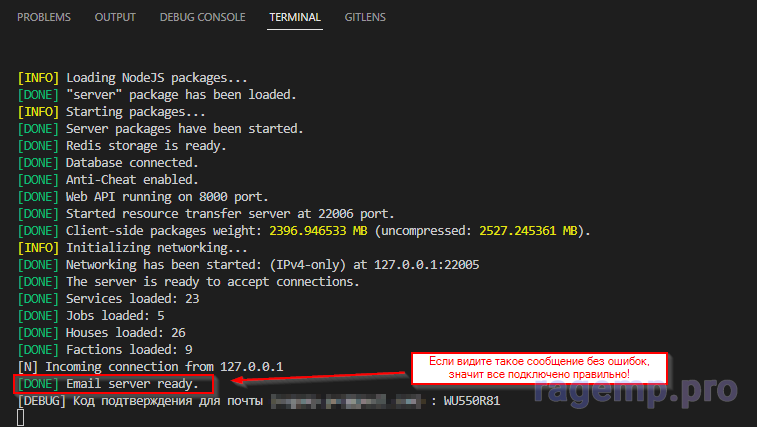The height and width of the screenshot is (427, 757).
Task: Click the 'Loading NodeJS packages...' log line
Action: 156,78
